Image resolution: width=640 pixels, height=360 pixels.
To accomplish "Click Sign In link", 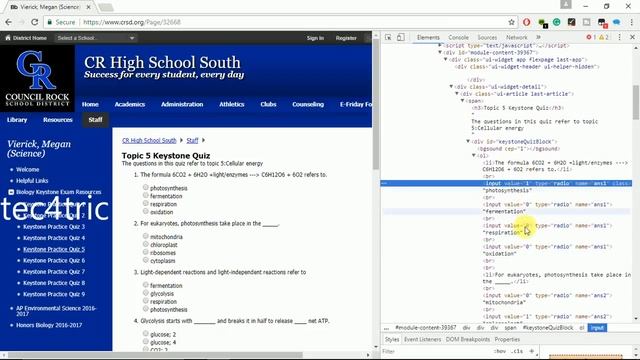I will (x=315, y=38).
